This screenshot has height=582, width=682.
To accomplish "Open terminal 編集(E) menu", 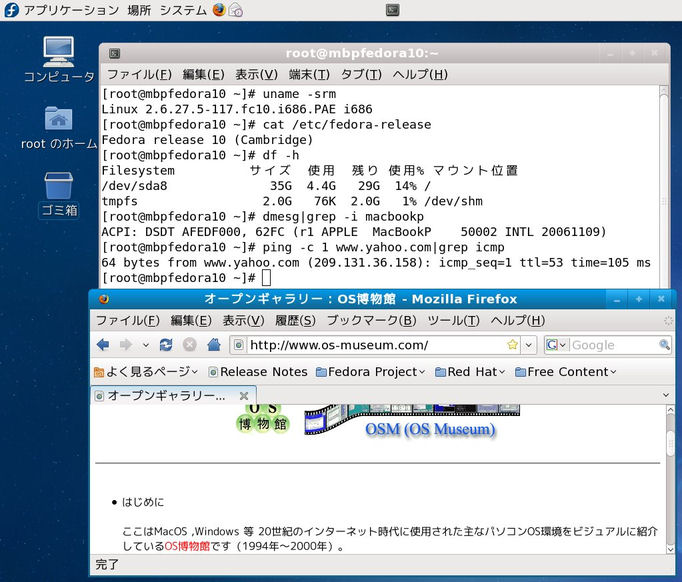I will (x=203, y=74).
